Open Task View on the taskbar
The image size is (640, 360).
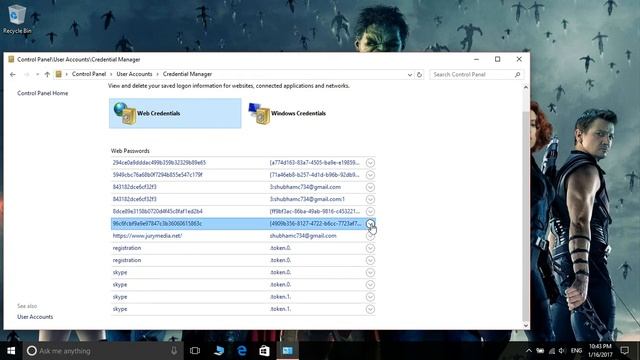click(195, 351)
